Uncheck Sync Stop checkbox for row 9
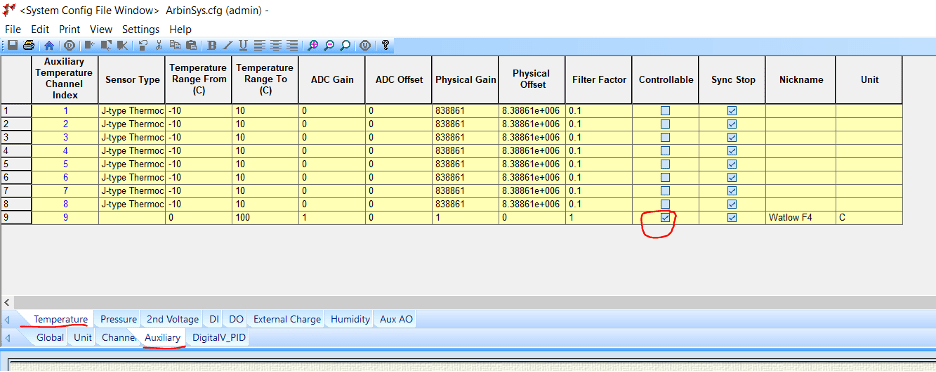This screenshot has width=936, height=372. tap(732, 218)
